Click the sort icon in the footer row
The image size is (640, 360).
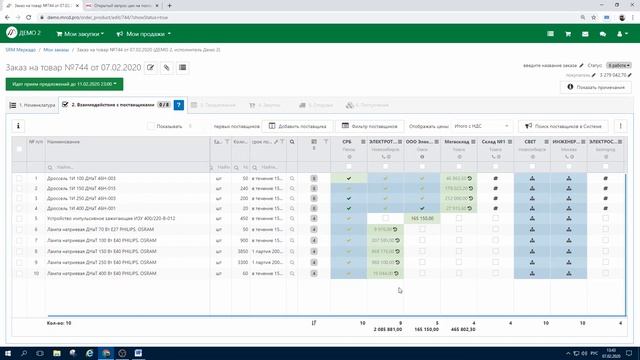pyautogui.click(x=314, y=323)
